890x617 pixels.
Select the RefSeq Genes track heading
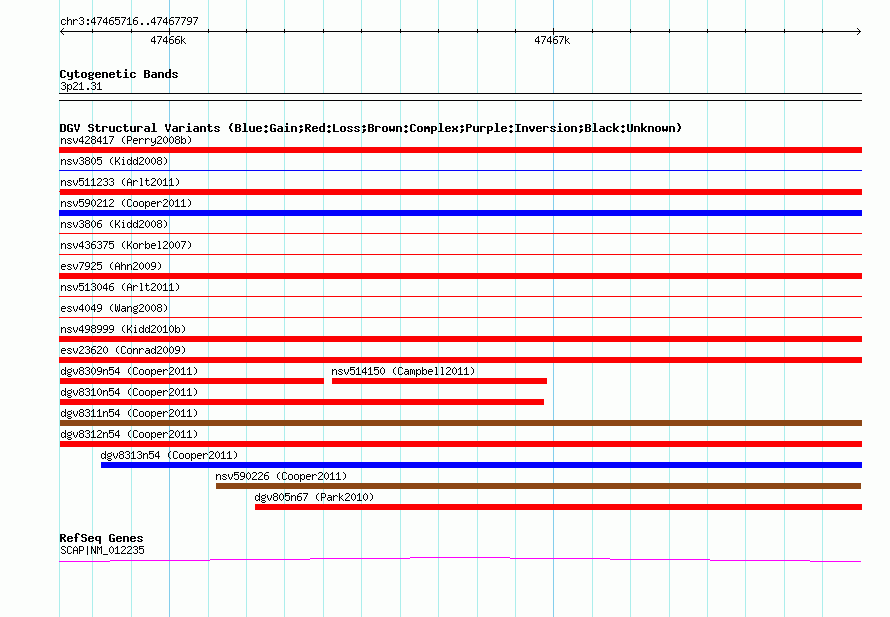pos(101,538)
